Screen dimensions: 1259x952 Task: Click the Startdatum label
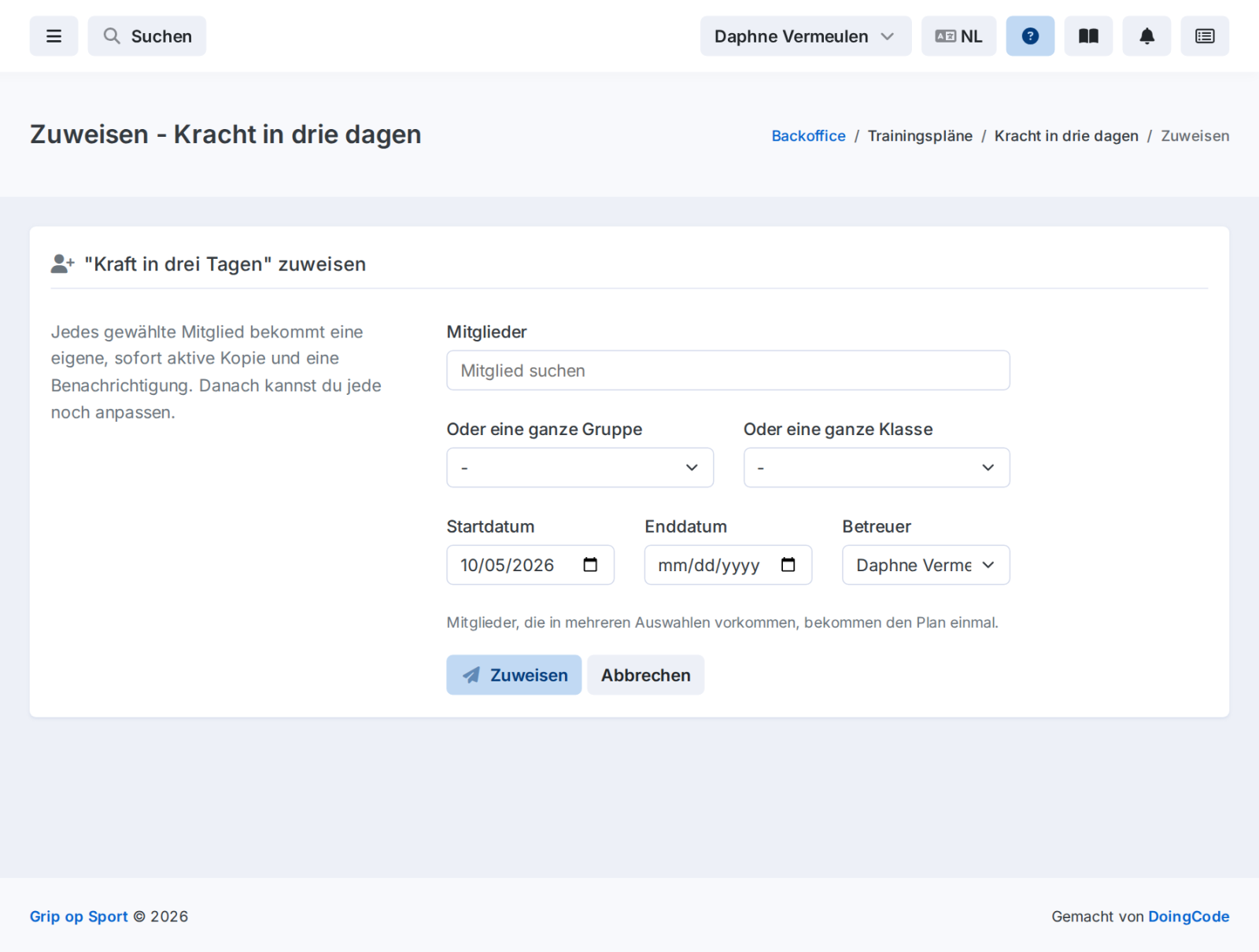pyautogui.click(x=490, y=527)
